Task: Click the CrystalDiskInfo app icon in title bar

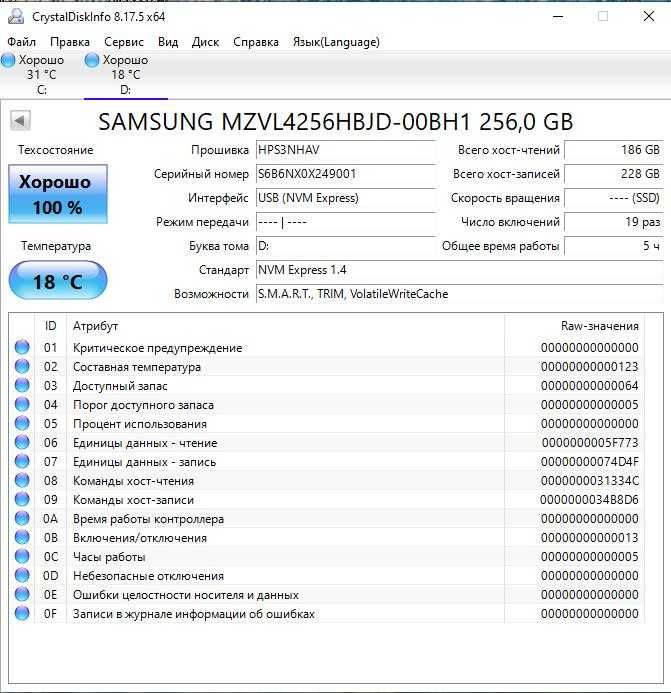Action: (x=16, y=16)
